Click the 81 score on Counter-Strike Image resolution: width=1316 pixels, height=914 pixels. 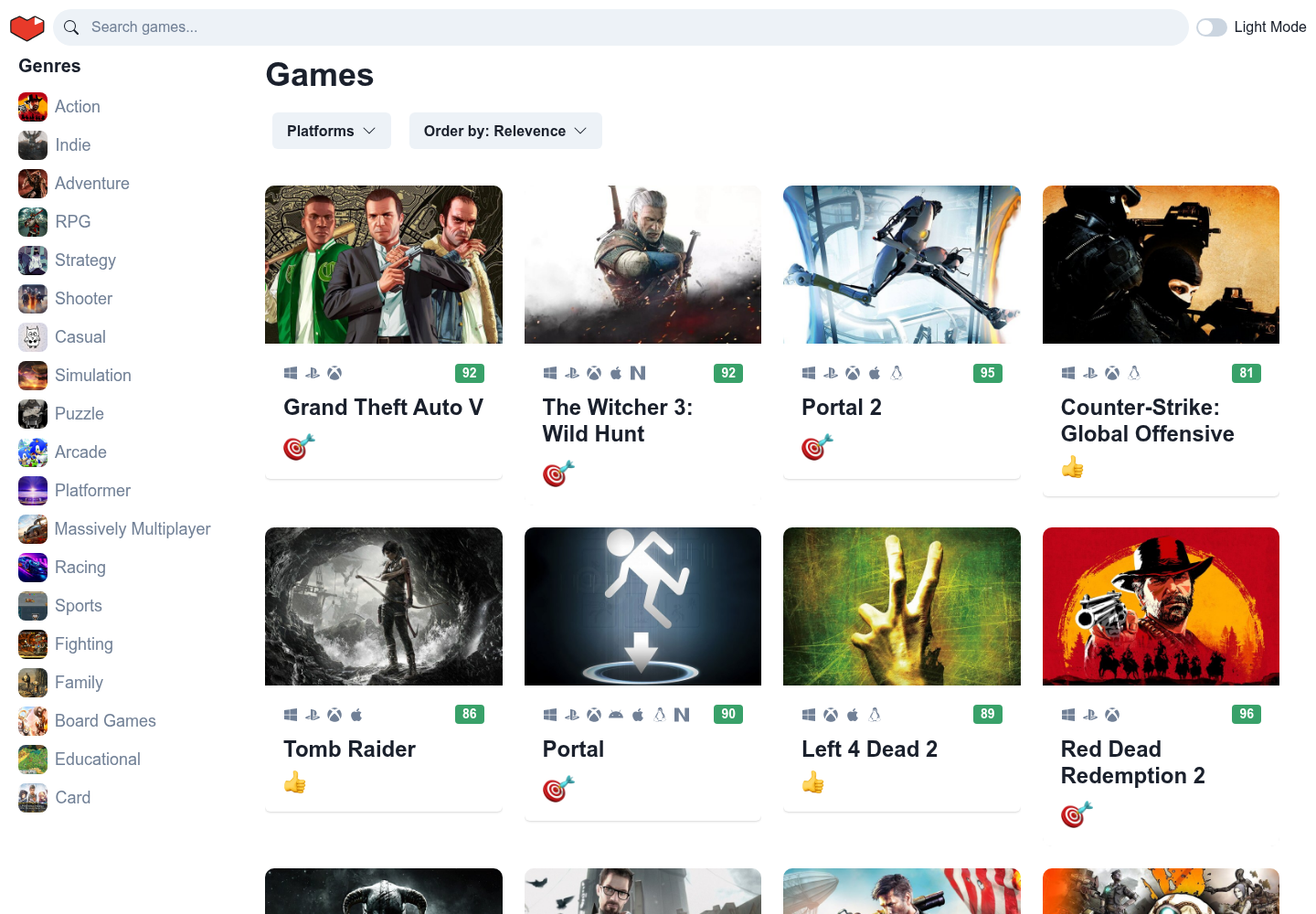pyautogui.click(x=1247, y=373)
